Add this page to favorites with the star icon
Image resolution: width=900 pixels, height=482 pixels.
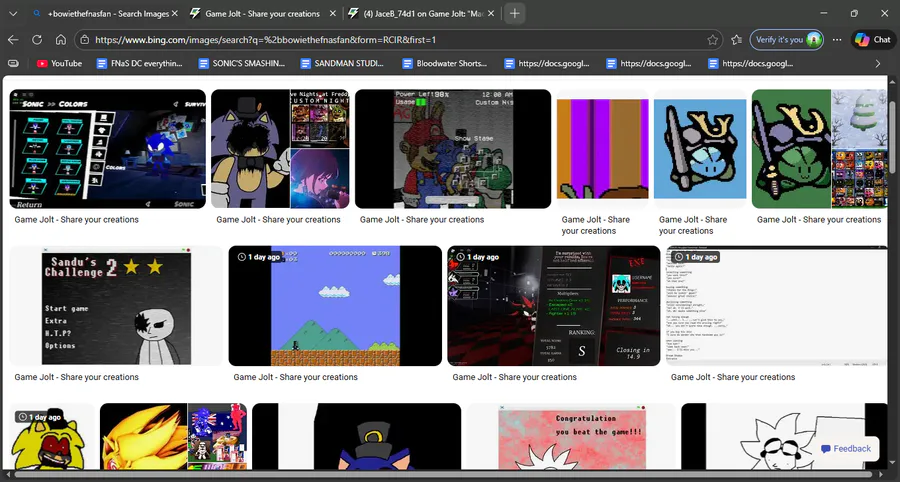[x=712, y=40]
